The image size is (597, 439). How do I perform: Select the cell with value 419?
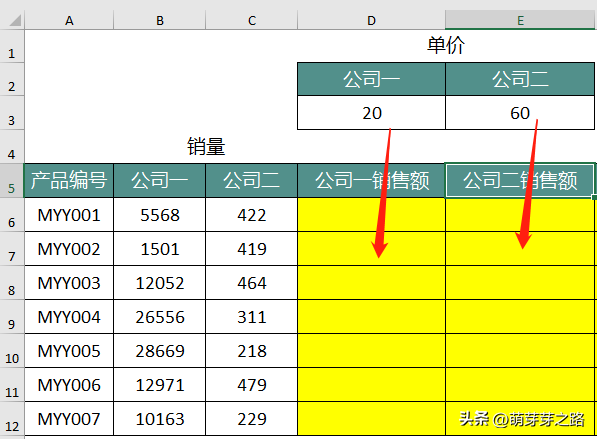252,249
